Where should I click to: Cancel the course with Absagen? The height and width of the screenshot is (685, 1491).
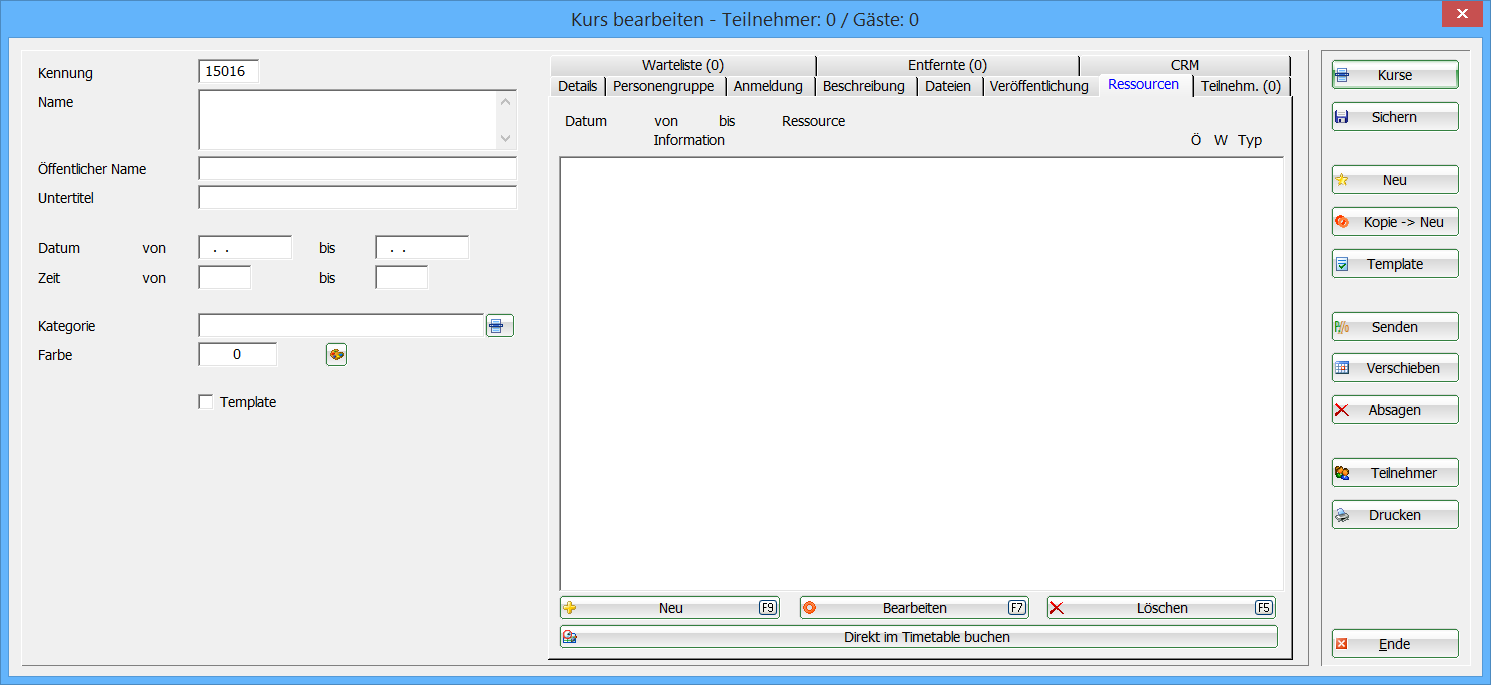coord(1394,410)
